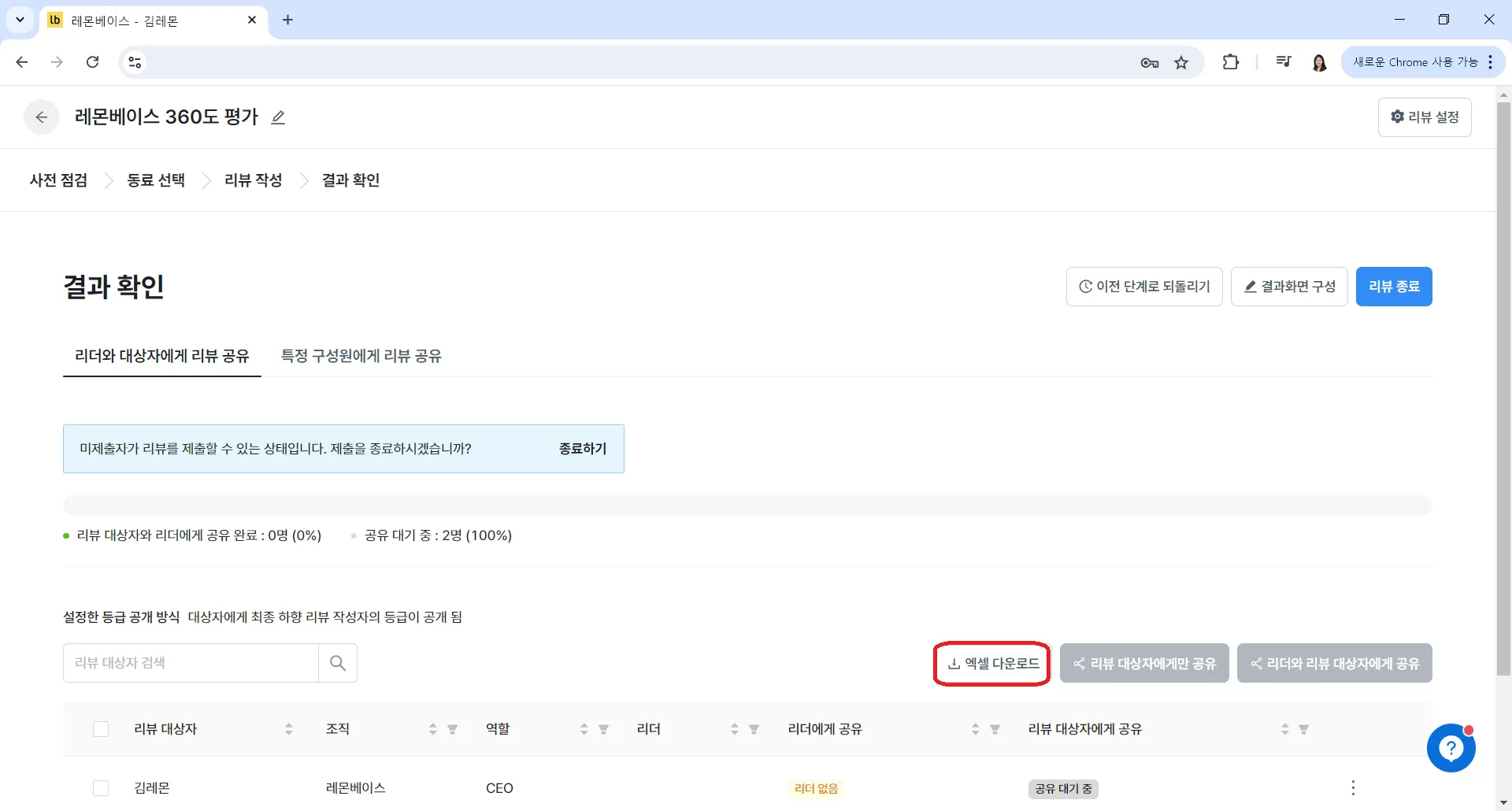This screenshot has height=811, width=1512.
Task: Click the back arrow beside the review title
Action: point(42,117)
